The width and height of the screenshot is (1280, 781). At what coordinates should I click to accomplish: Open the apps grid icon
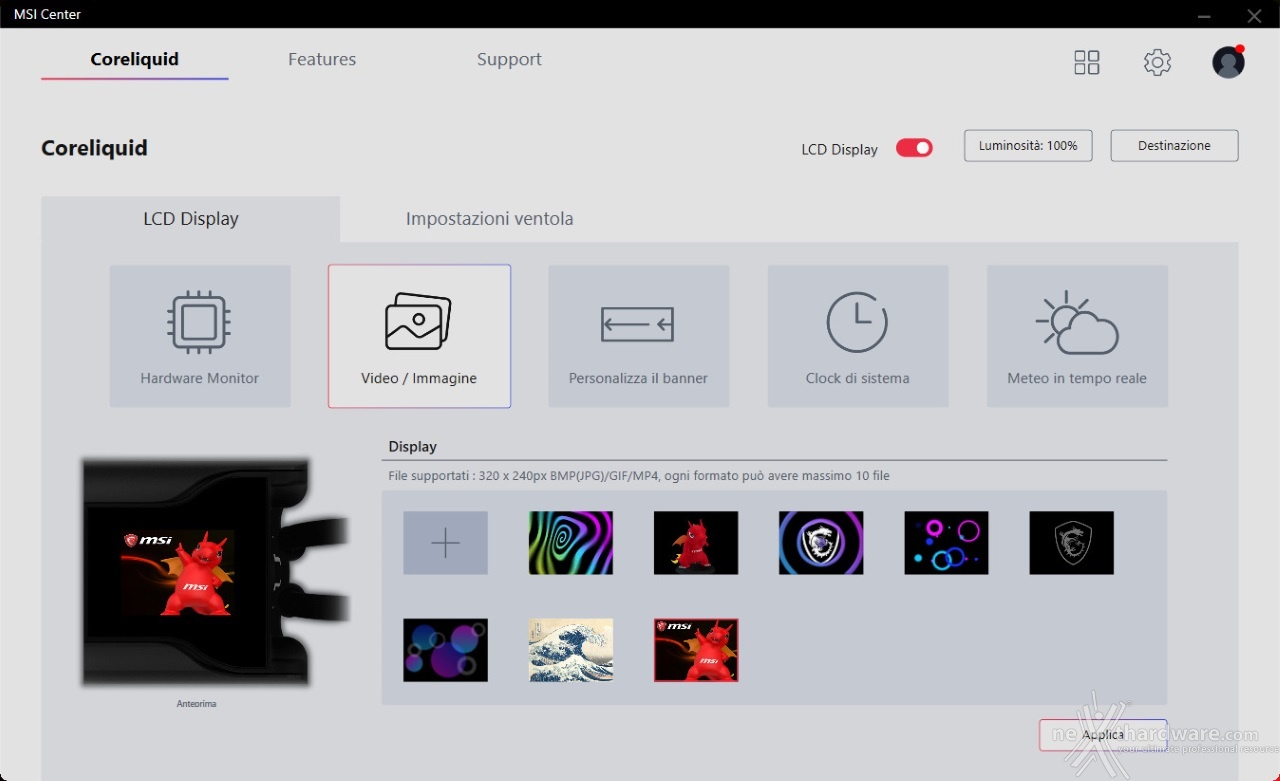click(1086, 62)
